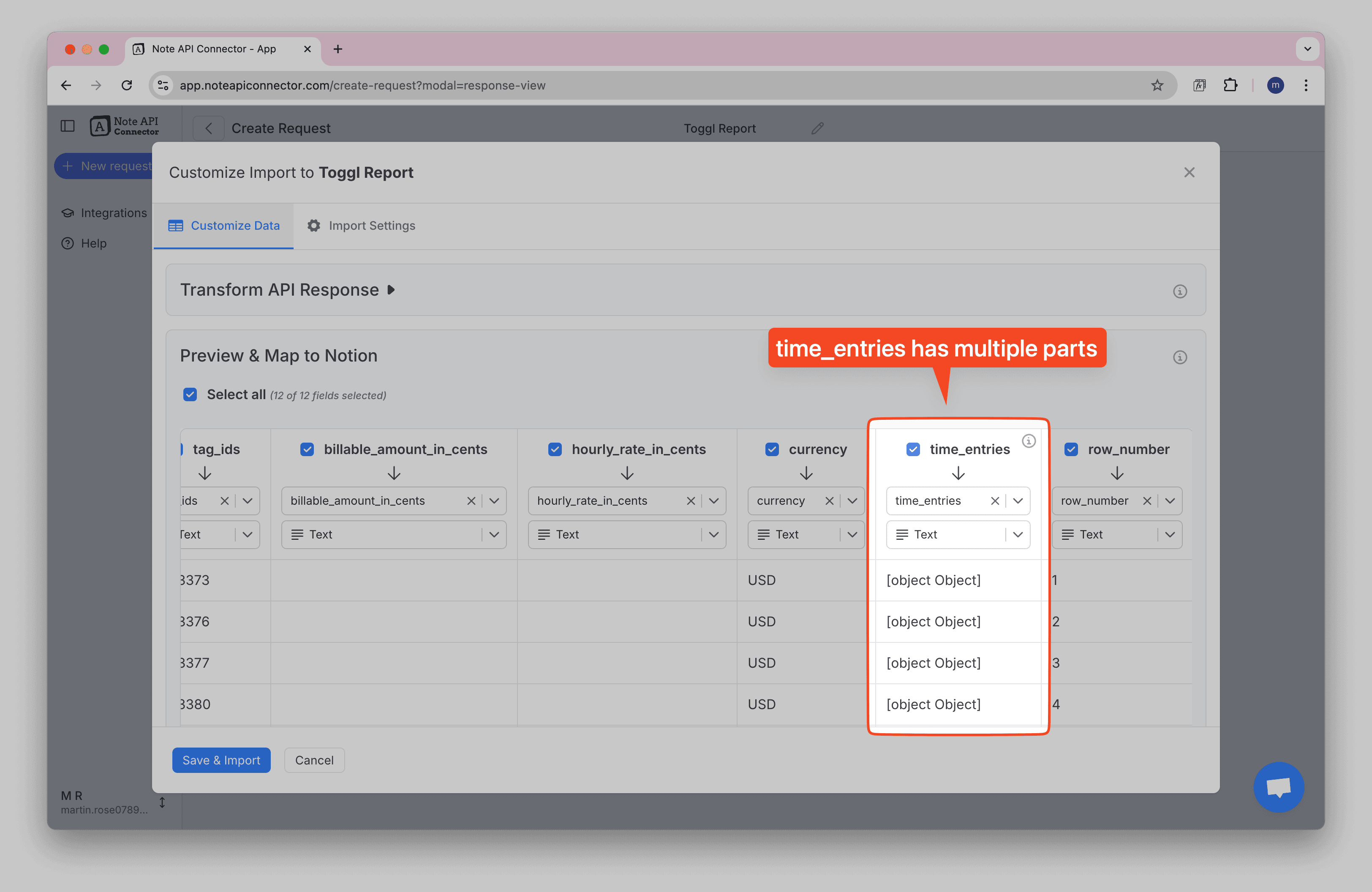Click the Save & Import button
The width and height of the screenshot is (1372, 892).
[x=221, y=760]
